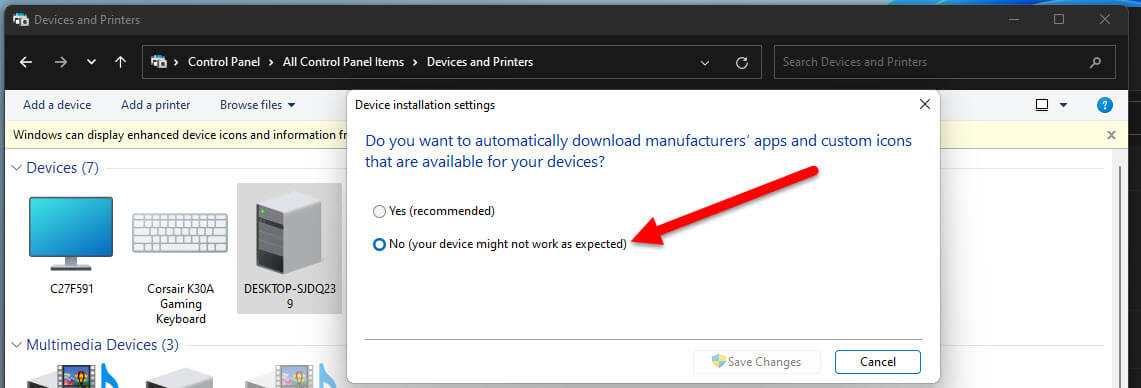Open the help question mark icon
Screen dimensions: 1141x388
click(x=1104, y=105)
